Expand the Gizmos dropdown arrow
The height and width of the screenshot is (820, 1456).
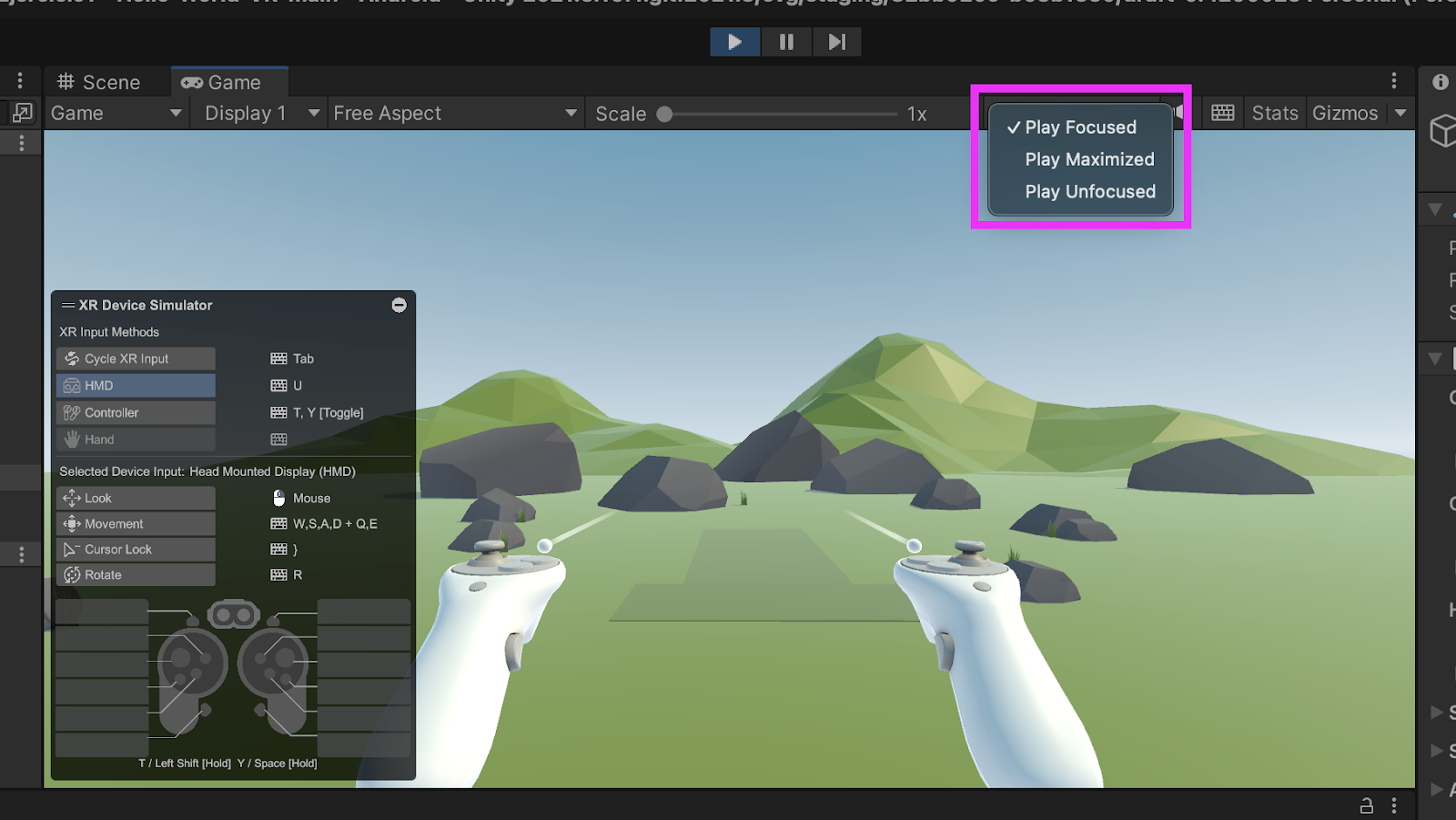1400,113
